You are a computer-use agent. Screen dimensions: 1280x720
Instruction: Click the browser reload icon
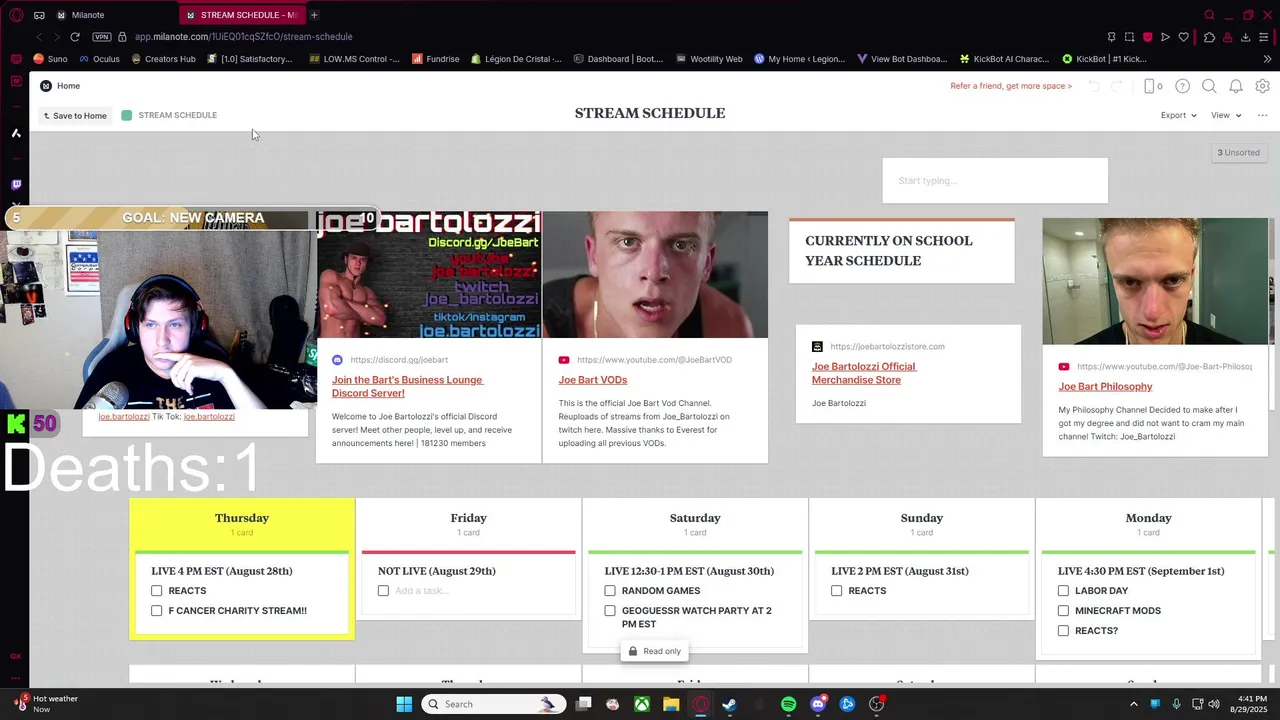(75, 37)
